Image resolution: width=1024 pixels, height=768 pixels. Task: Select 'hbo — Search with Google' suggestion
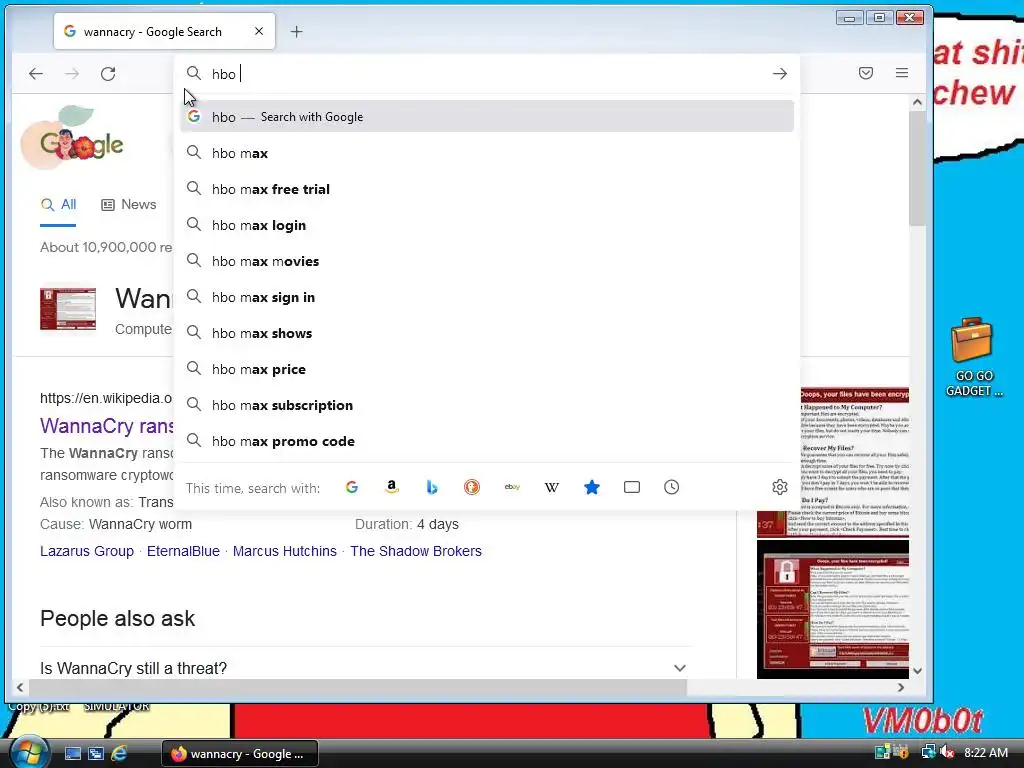click(x=487, y=117)
